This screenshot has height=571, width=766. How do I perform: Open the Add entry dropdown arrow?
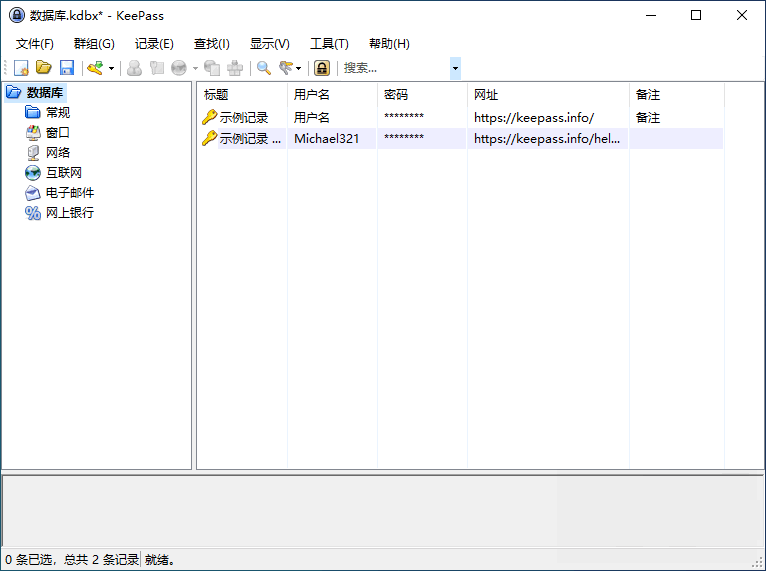(x=111, y=68)
